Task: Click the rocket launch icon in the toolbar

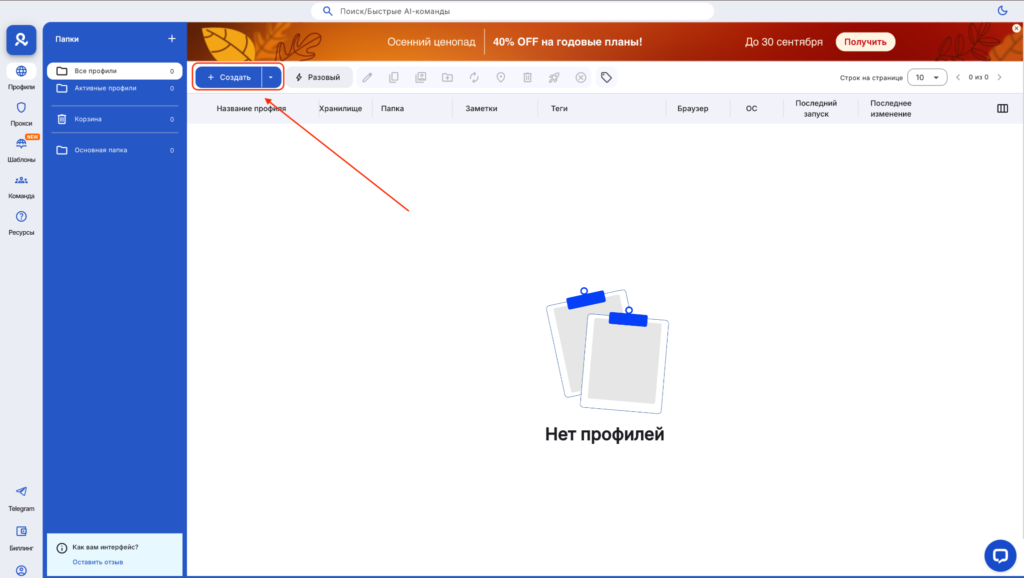Action: (x=554, y=77)
